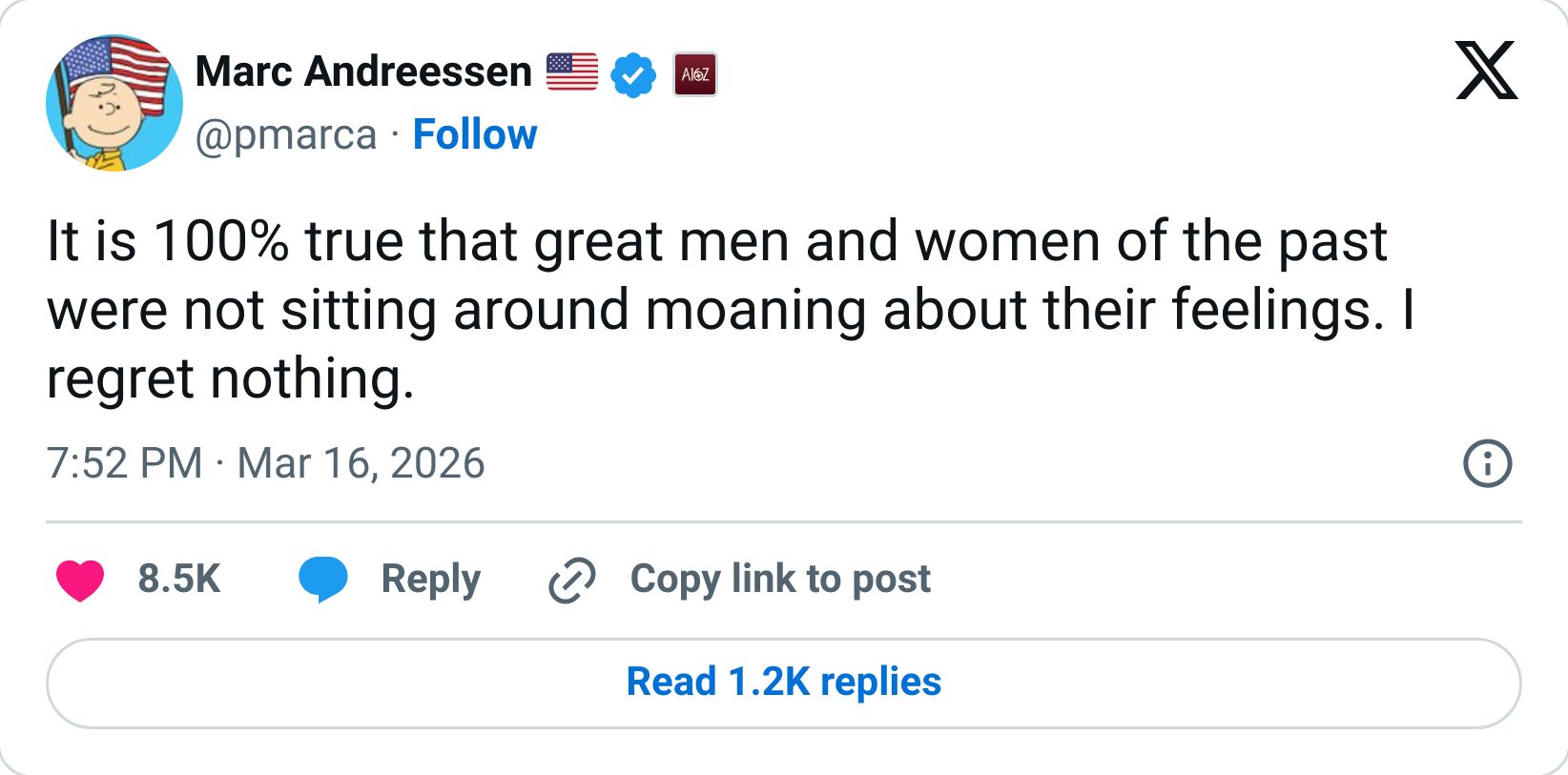Select the a16z profile badge
The width and height of the screenshot is (1568, 775).
coord(695,74)
